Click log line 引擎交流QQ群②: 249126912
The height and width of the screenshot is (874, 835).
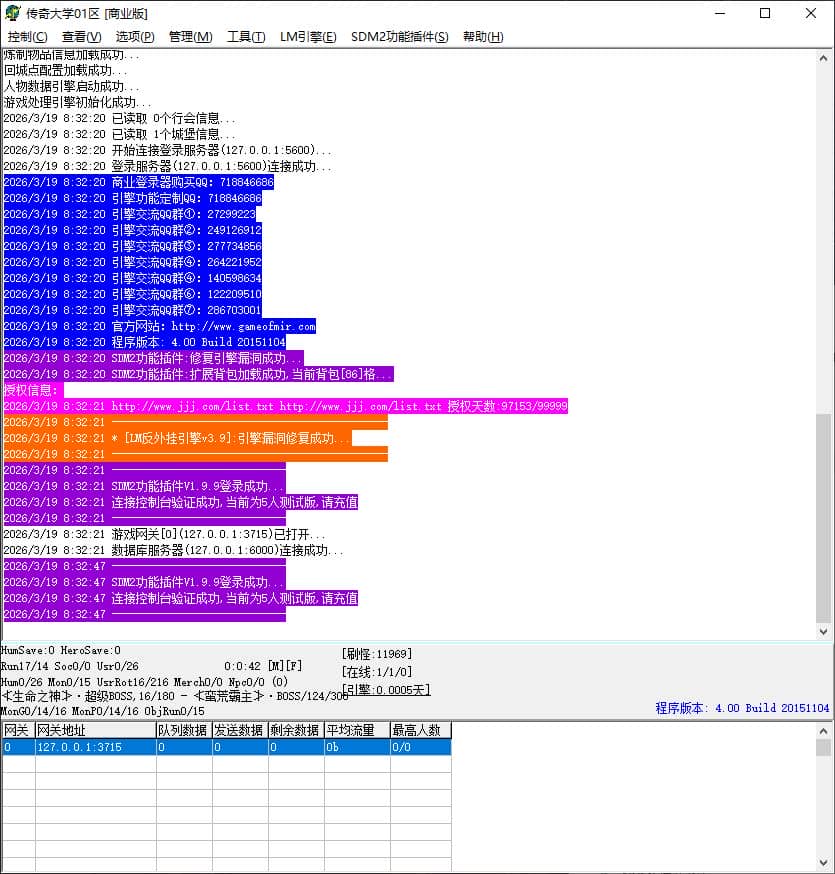132,230
